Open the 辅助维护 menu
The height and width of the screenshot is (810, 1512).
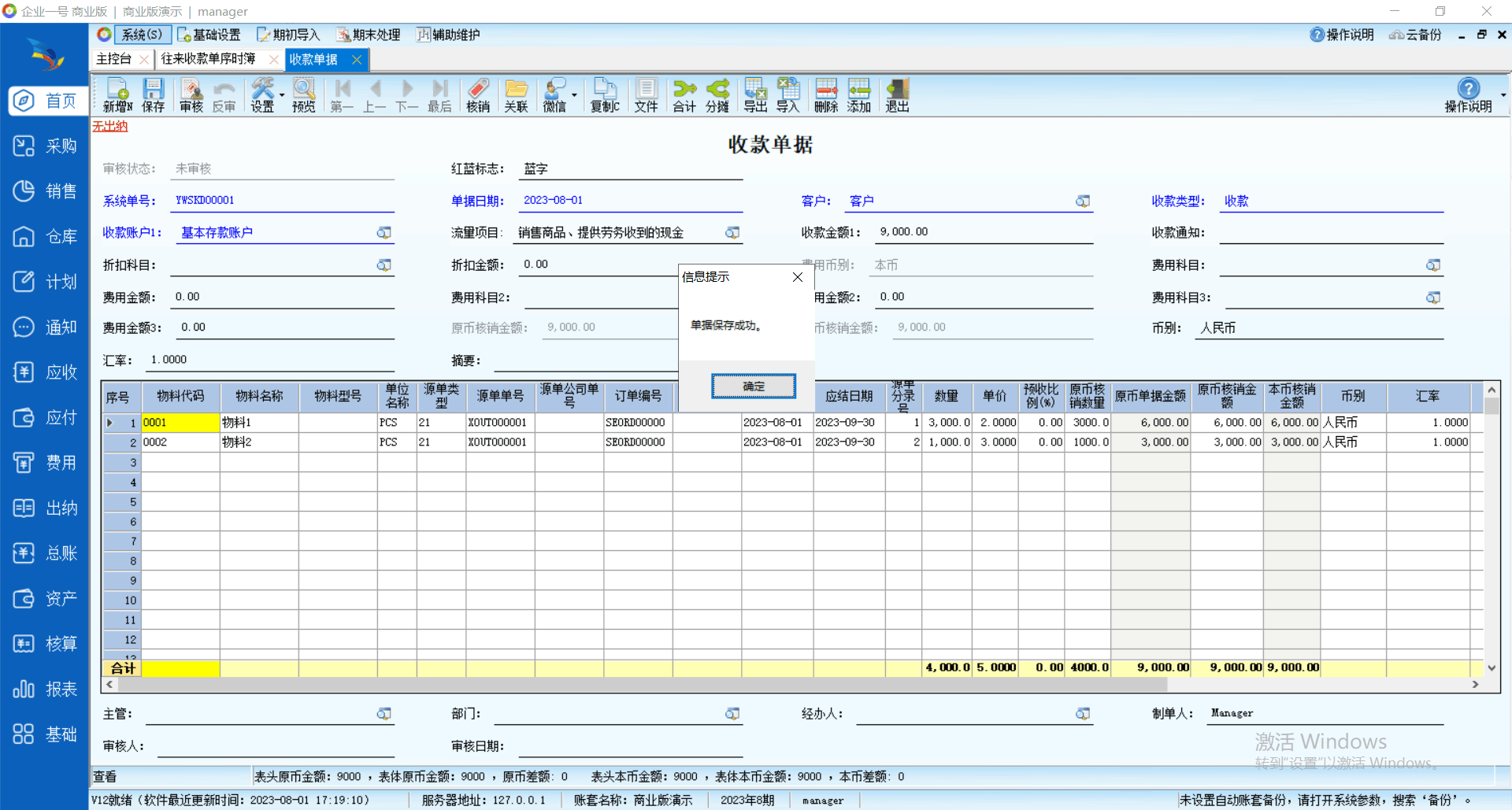448,35
